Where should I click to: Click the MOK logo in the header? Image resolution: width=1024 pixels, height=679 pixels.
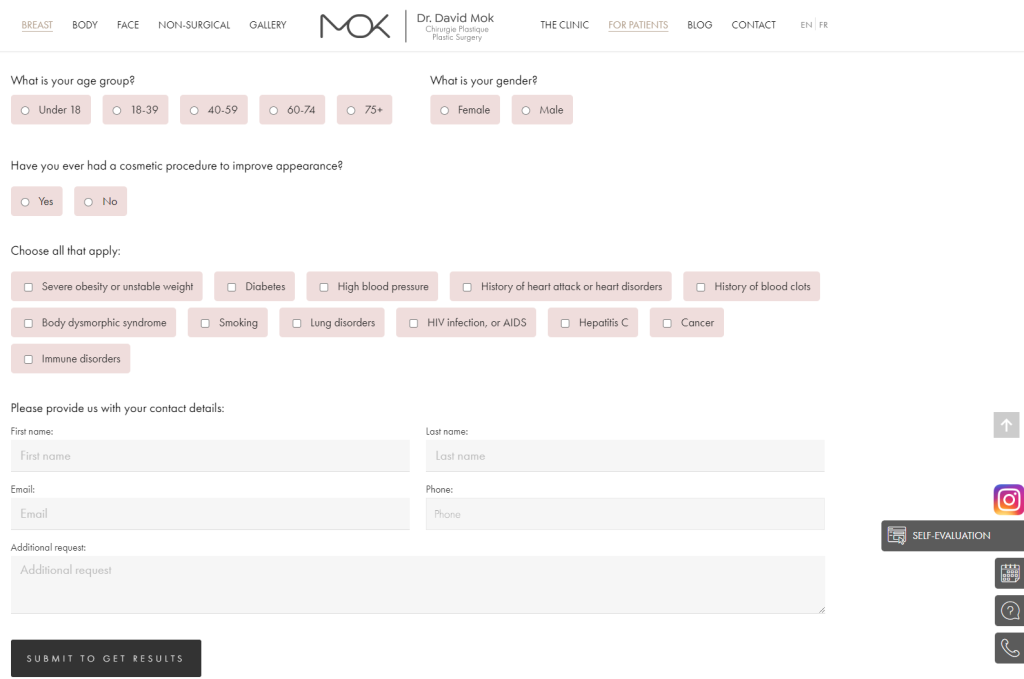(x=355, y=26)
